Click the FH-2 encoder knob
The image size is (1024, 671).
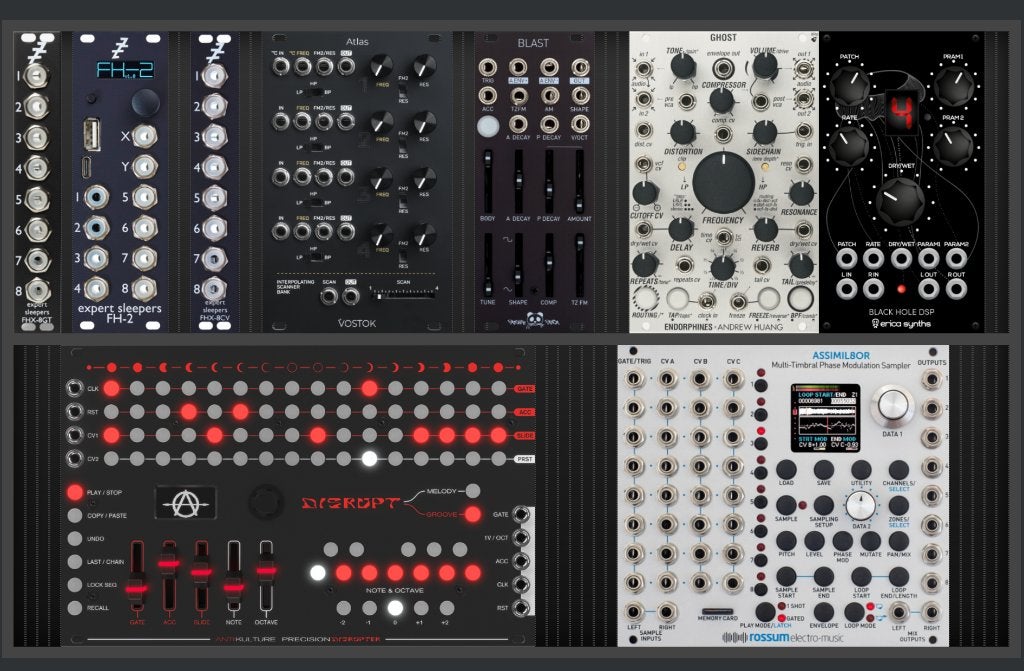(145, 103)
